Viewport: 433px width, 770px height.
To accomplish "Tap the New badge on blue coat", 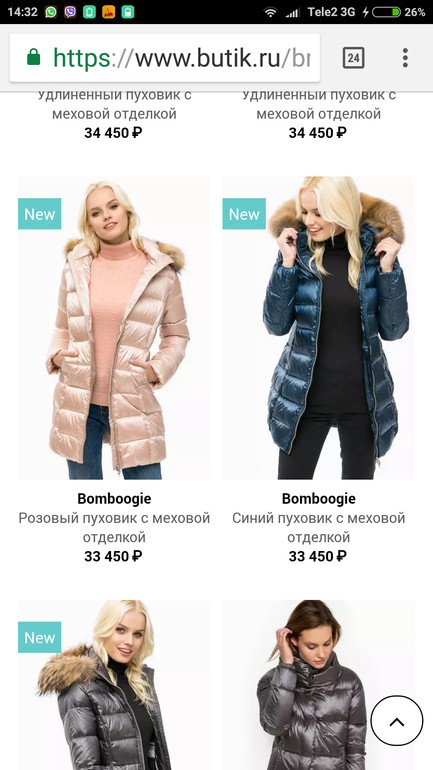I will (x=244, y=214).
